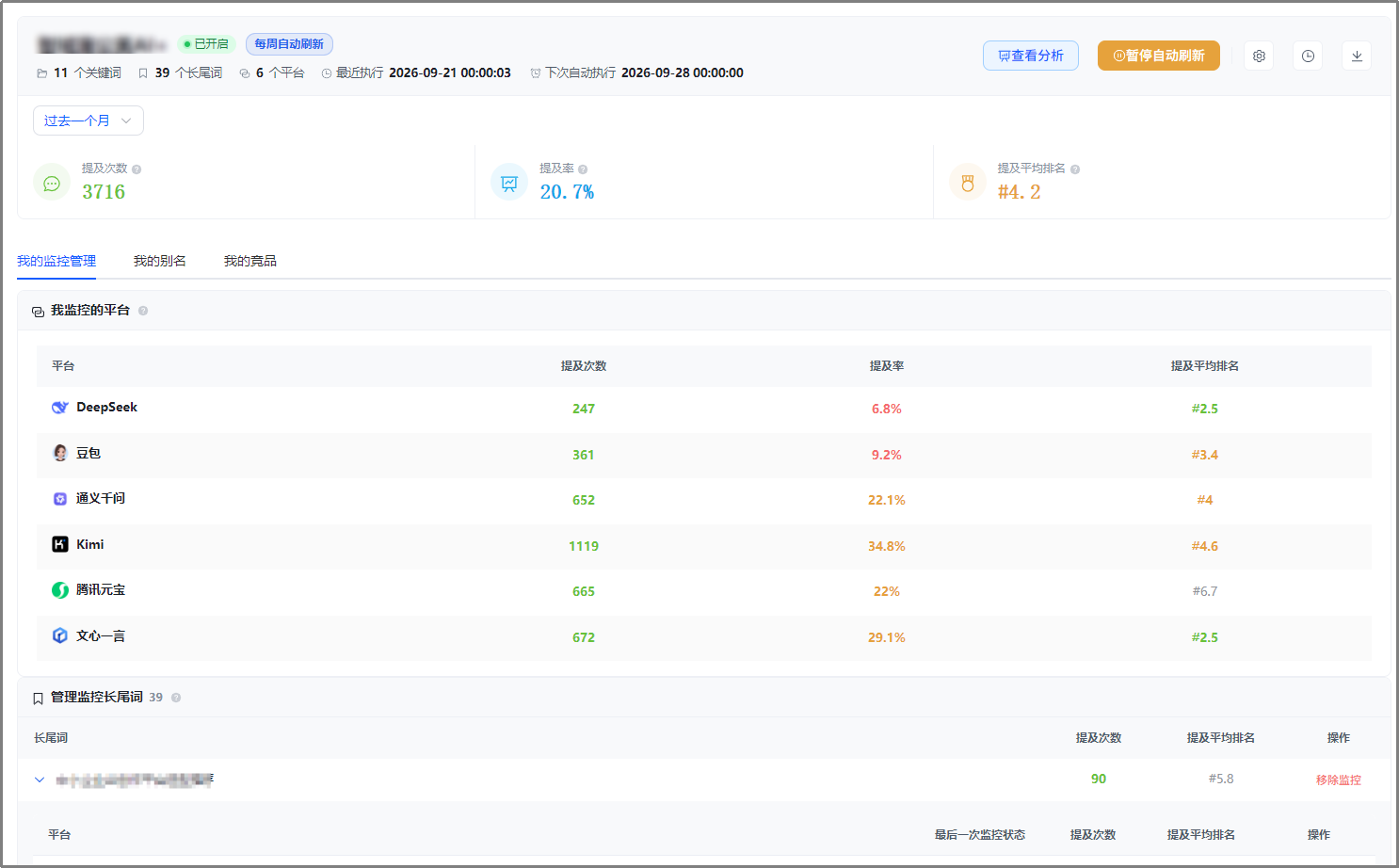This screenshot has height=868, width=1399.
Task: Switch to the 我的别名 tab
Action: tap(160, 261)
